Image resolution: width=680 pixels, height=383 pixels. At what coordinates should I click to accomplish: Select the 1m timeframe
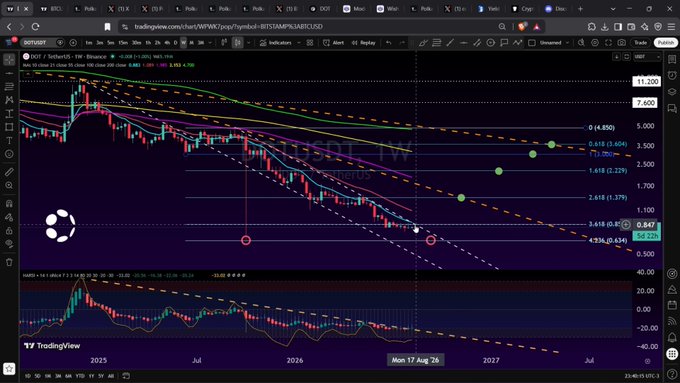(x=88, y=43)
